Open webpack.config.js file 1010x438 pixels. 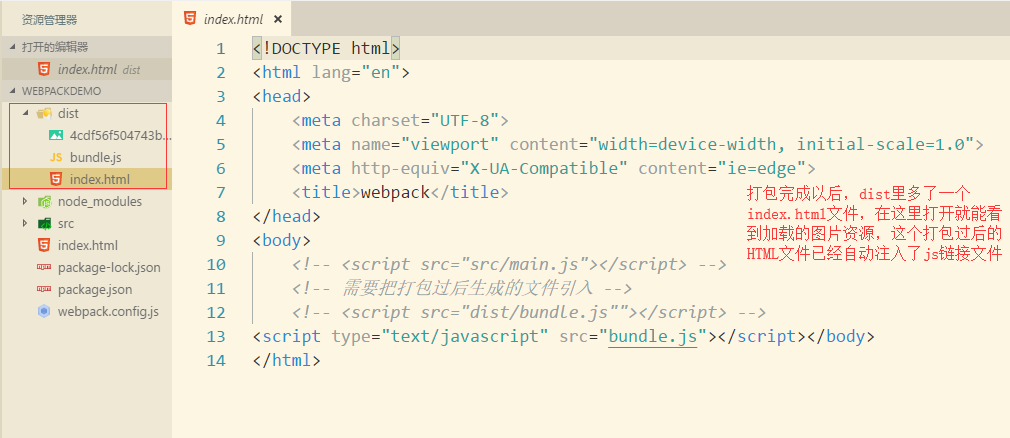point(108,312)
